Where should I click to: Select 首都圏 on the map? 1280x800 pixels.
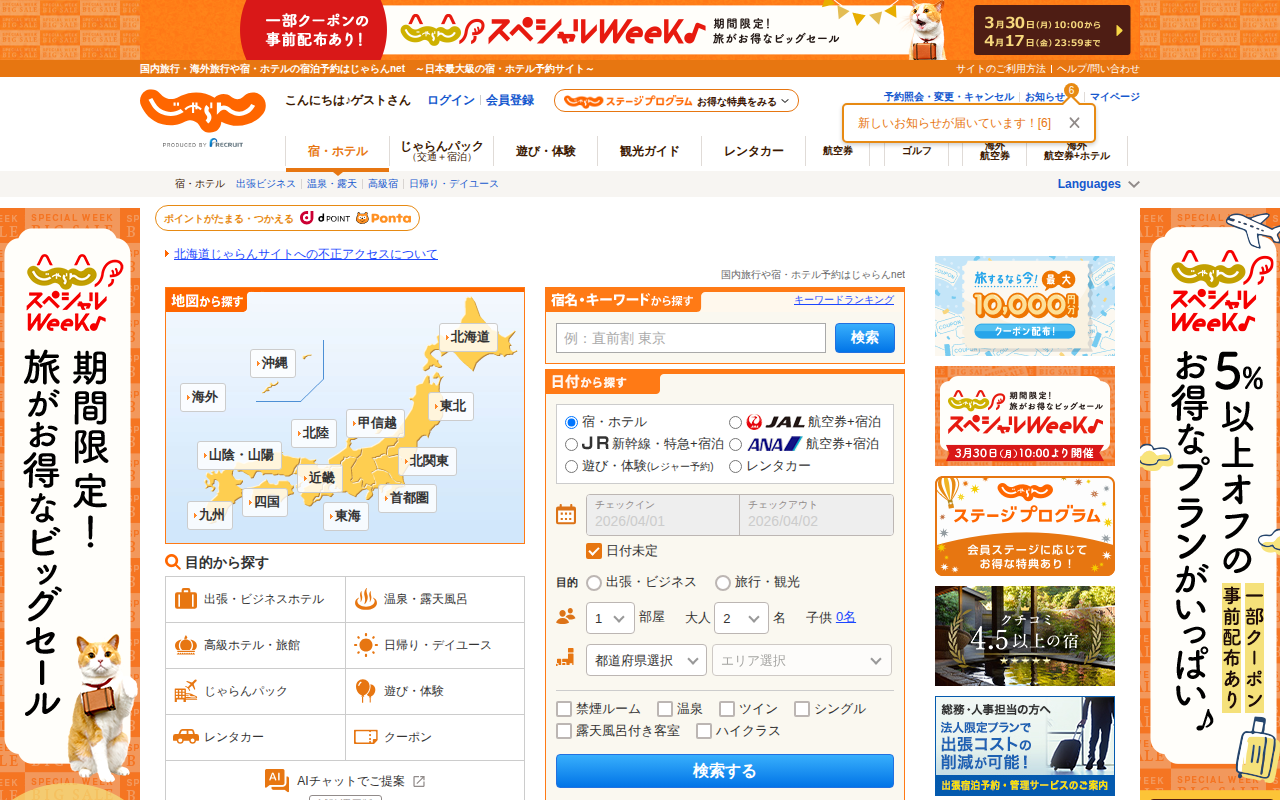(407, 498)
